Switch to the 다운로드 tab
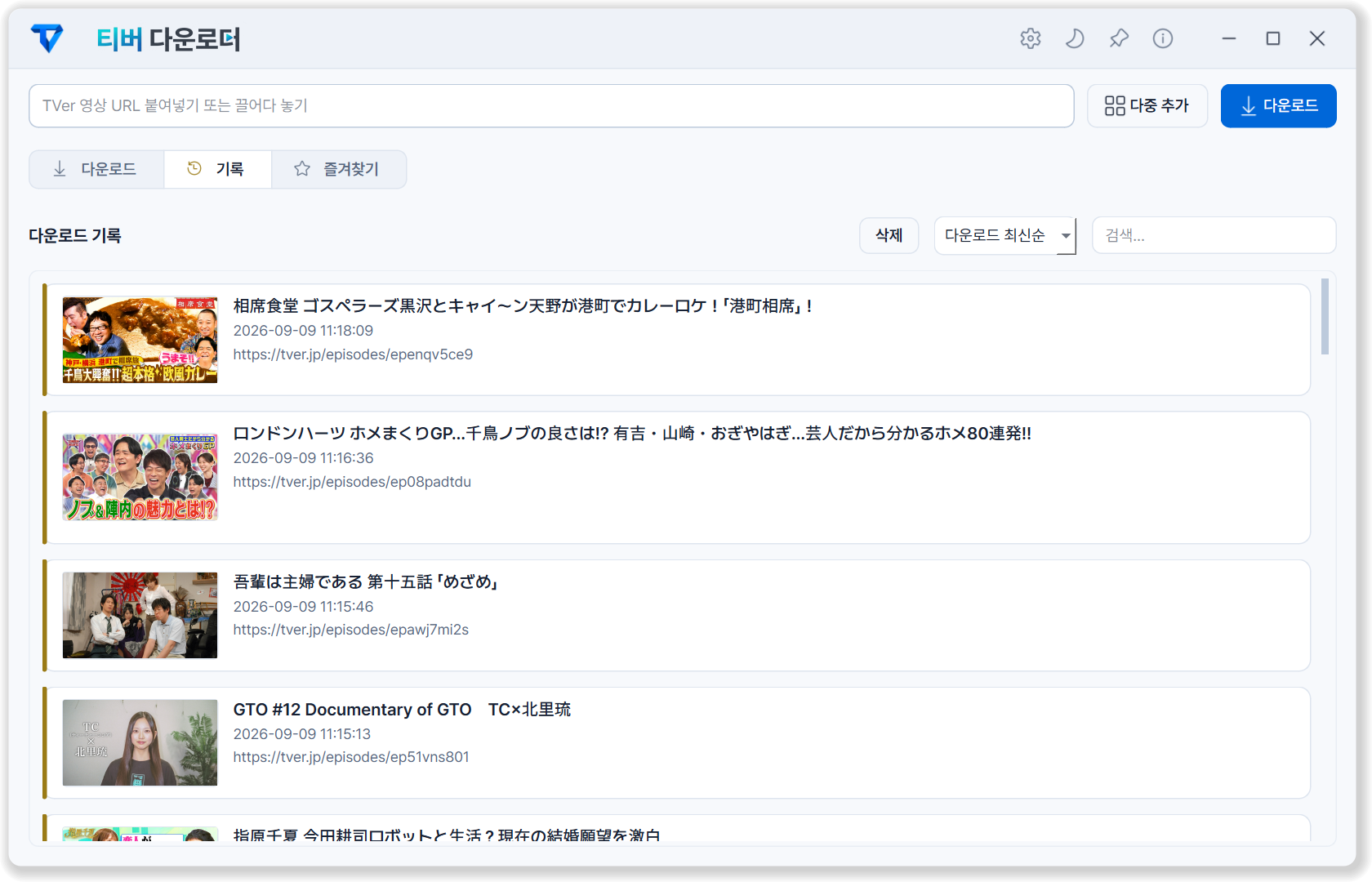The image size is (1372, 882). coord(96,169)
